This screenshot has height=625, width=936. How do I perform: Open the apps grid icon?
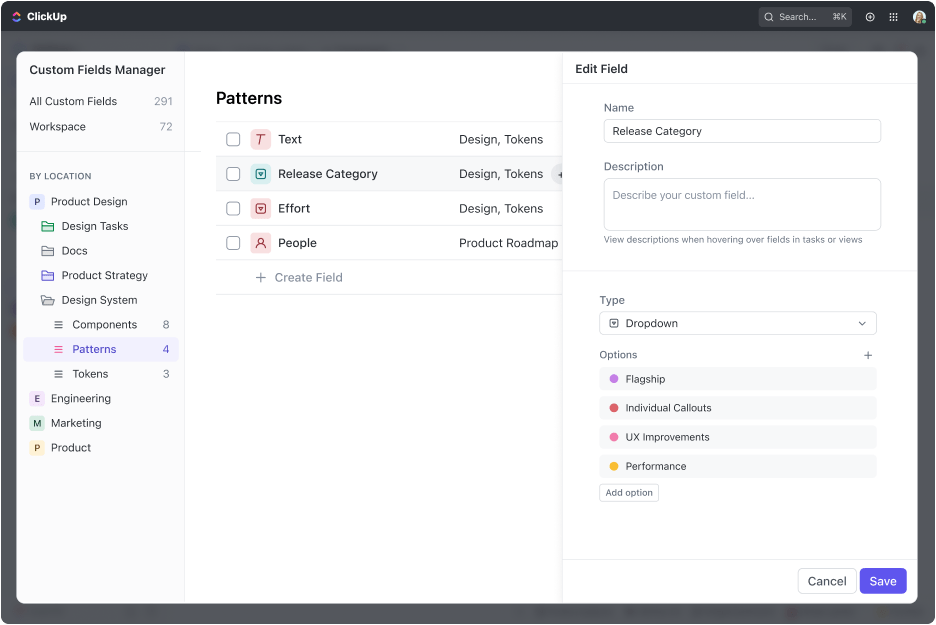(x=894, y=17)
